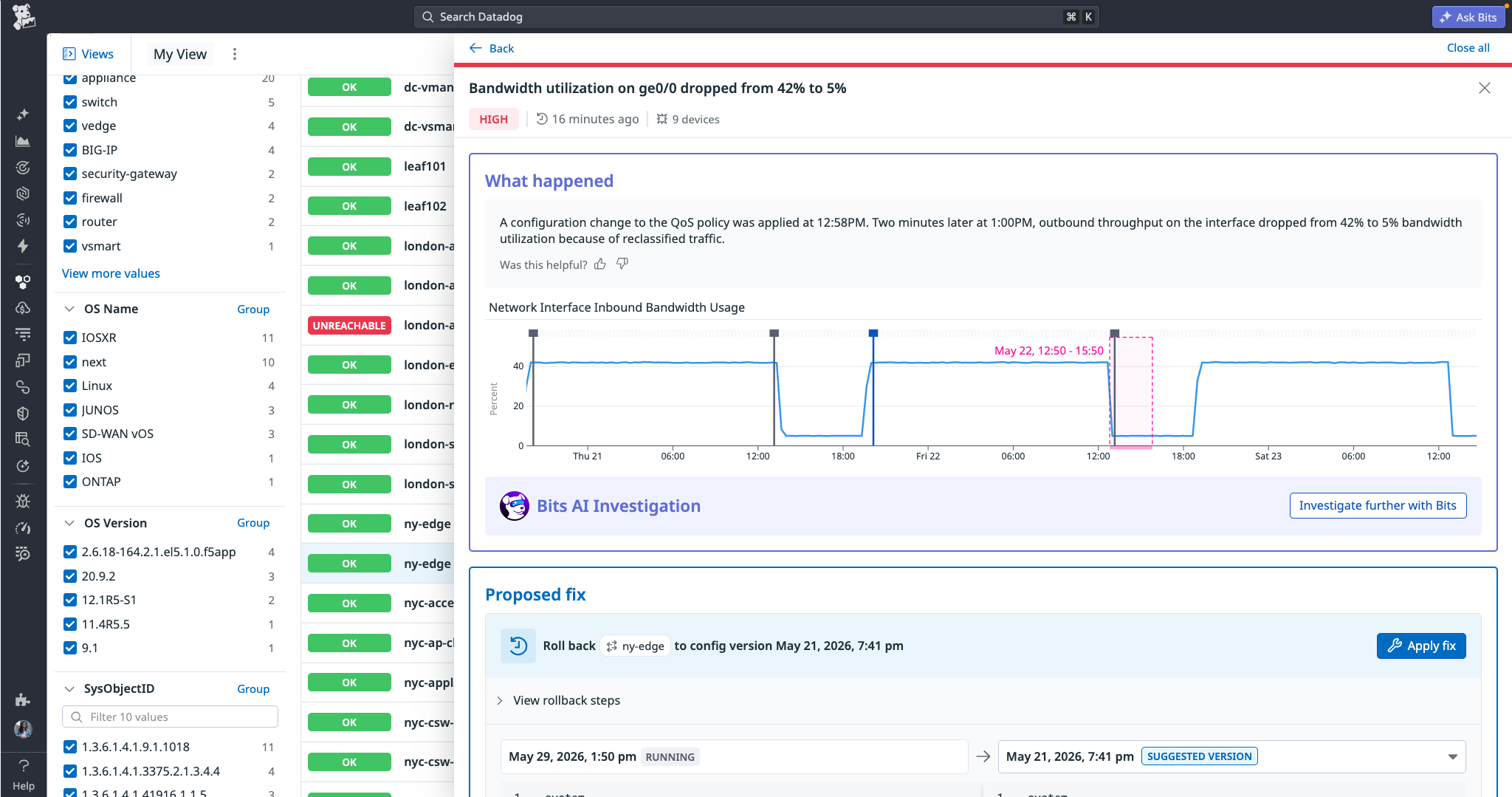Open the Integrations puzzle icon in sidebar
The image size is (1512, 797).
(x=23, y=699)
